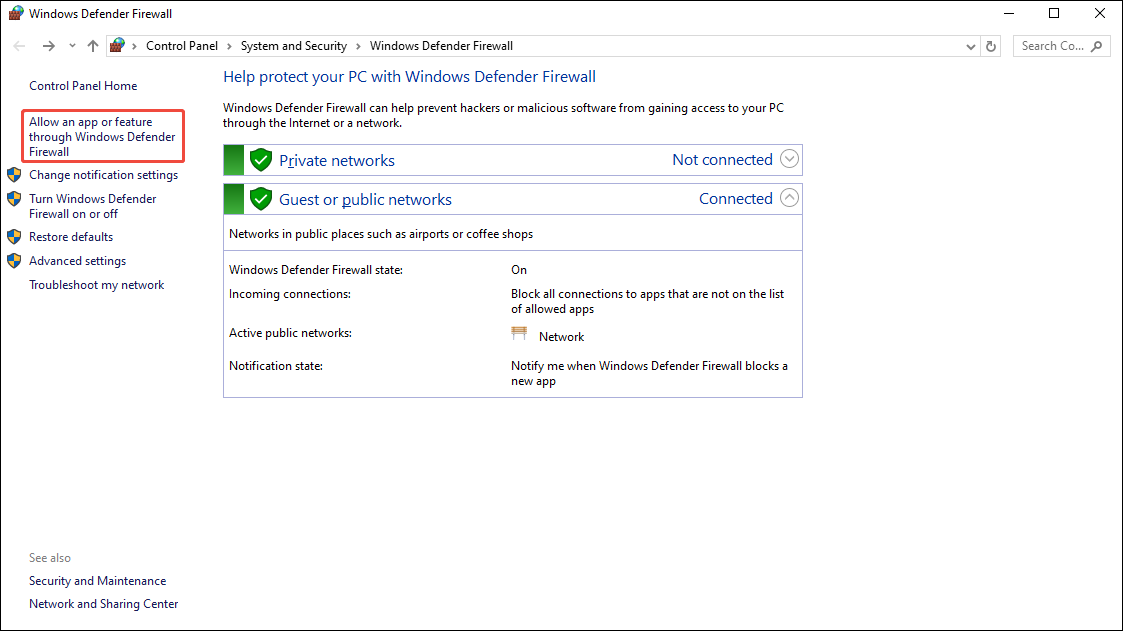Collapse the Guest or public networks section
This screenshot has height=631, width=1123.
tap(789, 198)
